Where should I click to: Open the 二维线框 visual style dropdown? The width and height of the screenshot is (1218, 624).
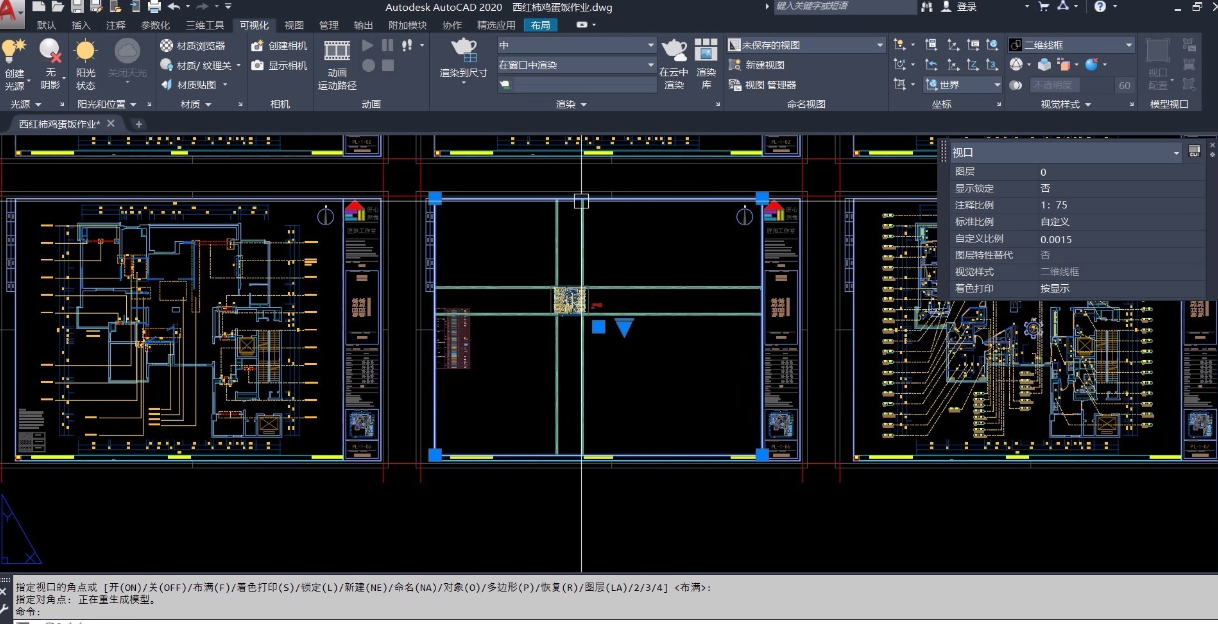[x=1129, y=45]
